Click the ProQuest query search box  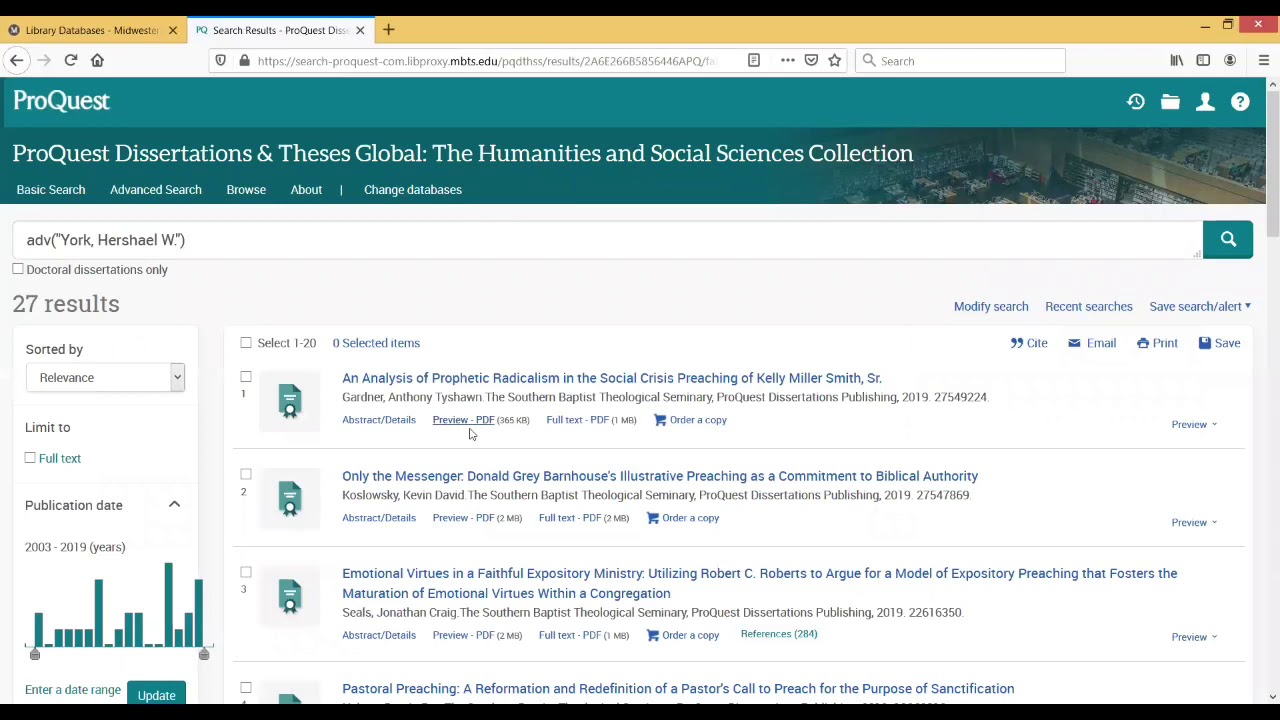tap(607, 240)
